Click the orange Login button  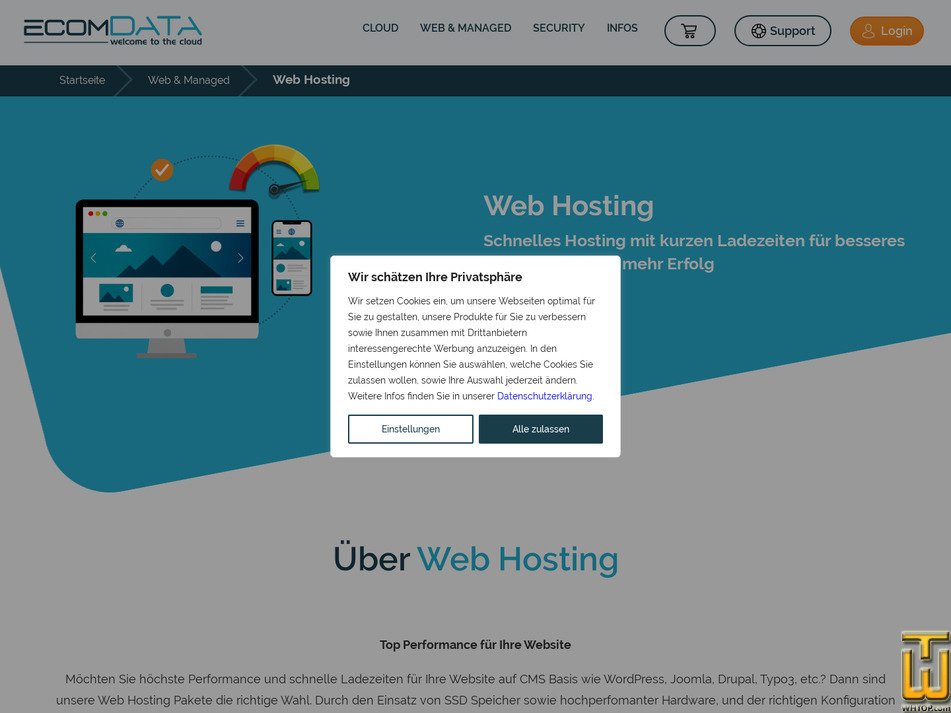887,31
